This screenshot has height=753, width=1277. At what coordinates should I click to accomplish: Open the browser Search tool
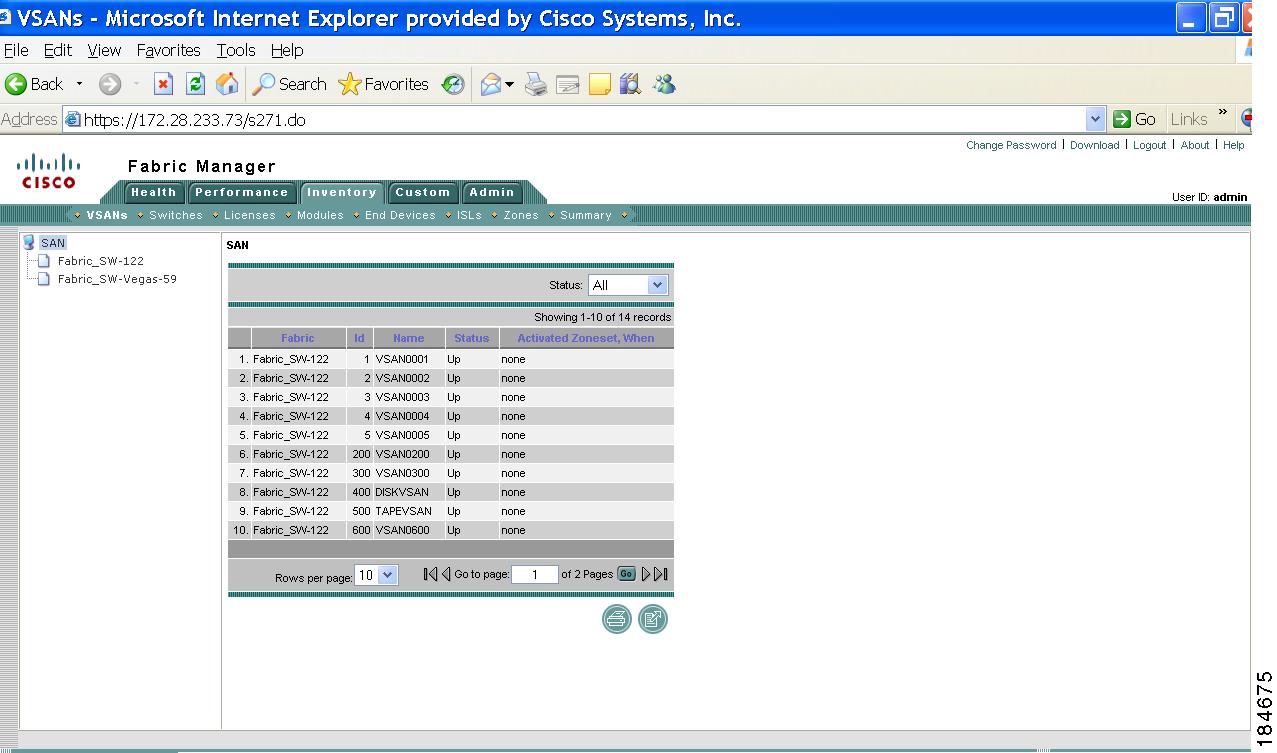tap(289, 84)
